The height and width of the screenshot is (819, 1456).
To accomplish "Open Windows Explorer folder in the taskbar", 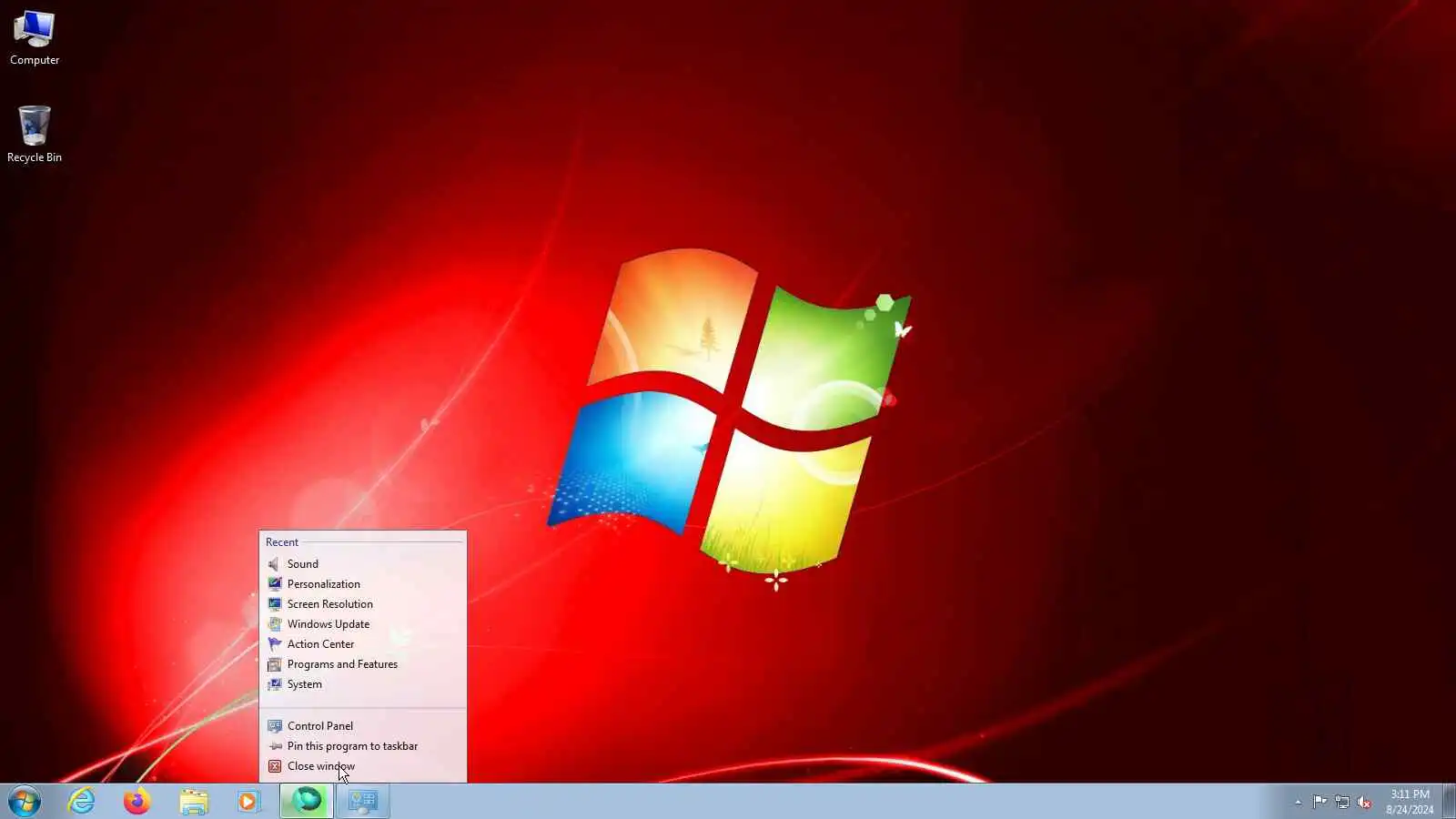I will 194,802.
